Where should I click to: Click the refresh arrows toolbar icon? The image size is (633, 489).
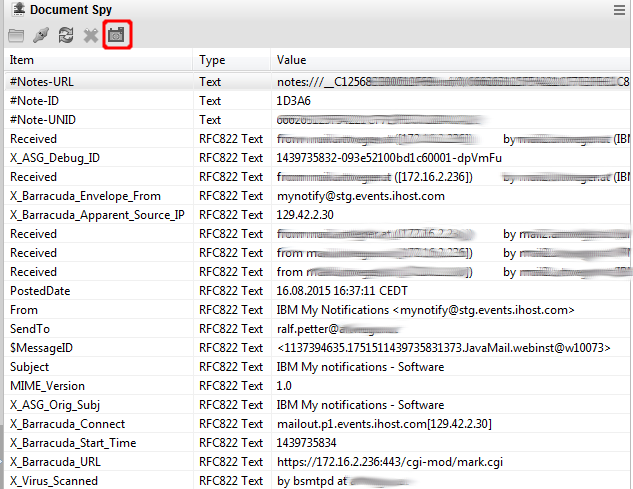pyautogui.click(x=66, y=35)
